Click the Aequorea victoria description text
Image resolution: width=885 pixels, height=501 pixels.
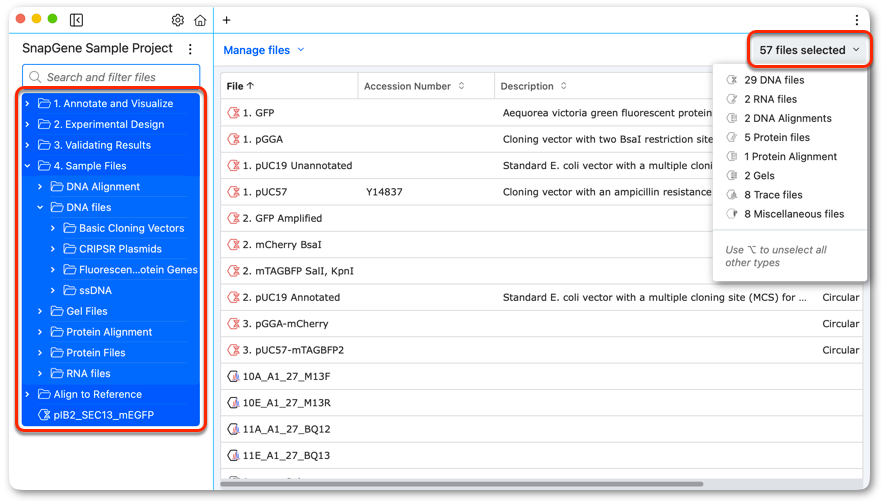coord(607,113)
